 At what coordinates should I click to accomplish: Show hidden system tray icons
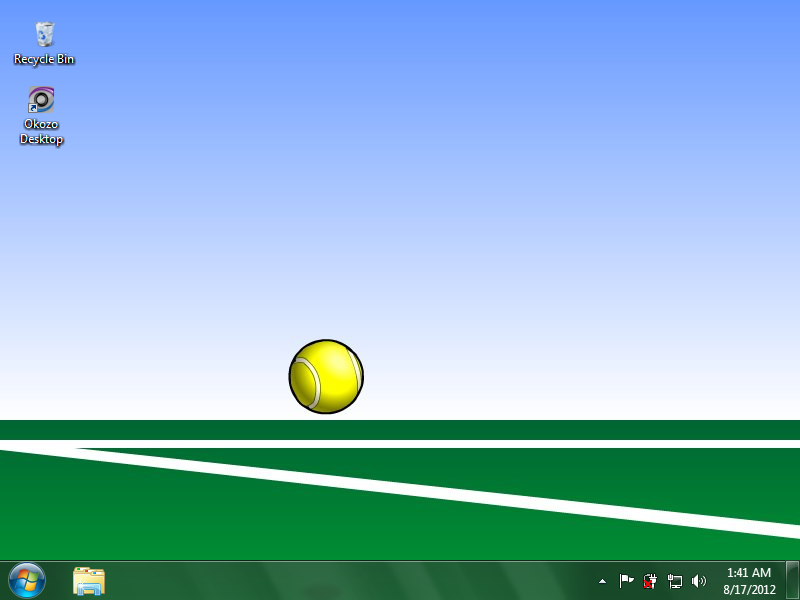pos(602,581)
